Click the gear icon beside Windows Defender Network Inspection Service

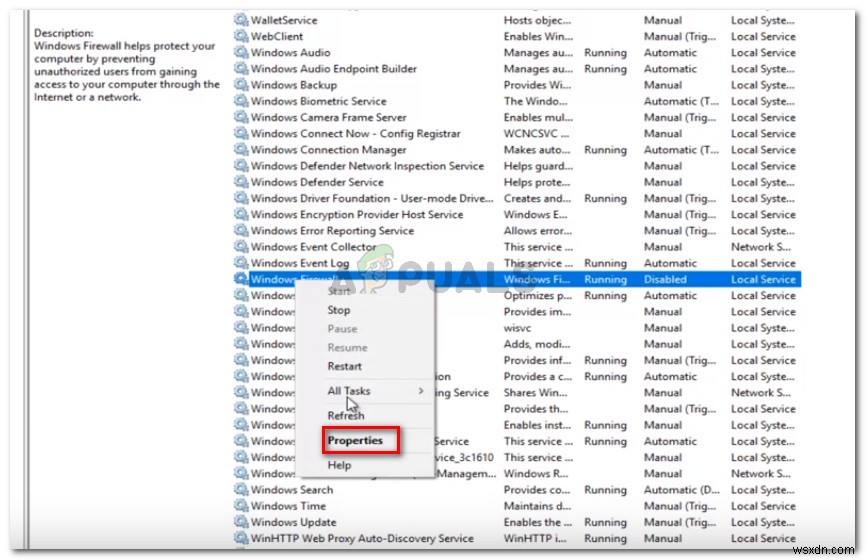pos(241,166)
